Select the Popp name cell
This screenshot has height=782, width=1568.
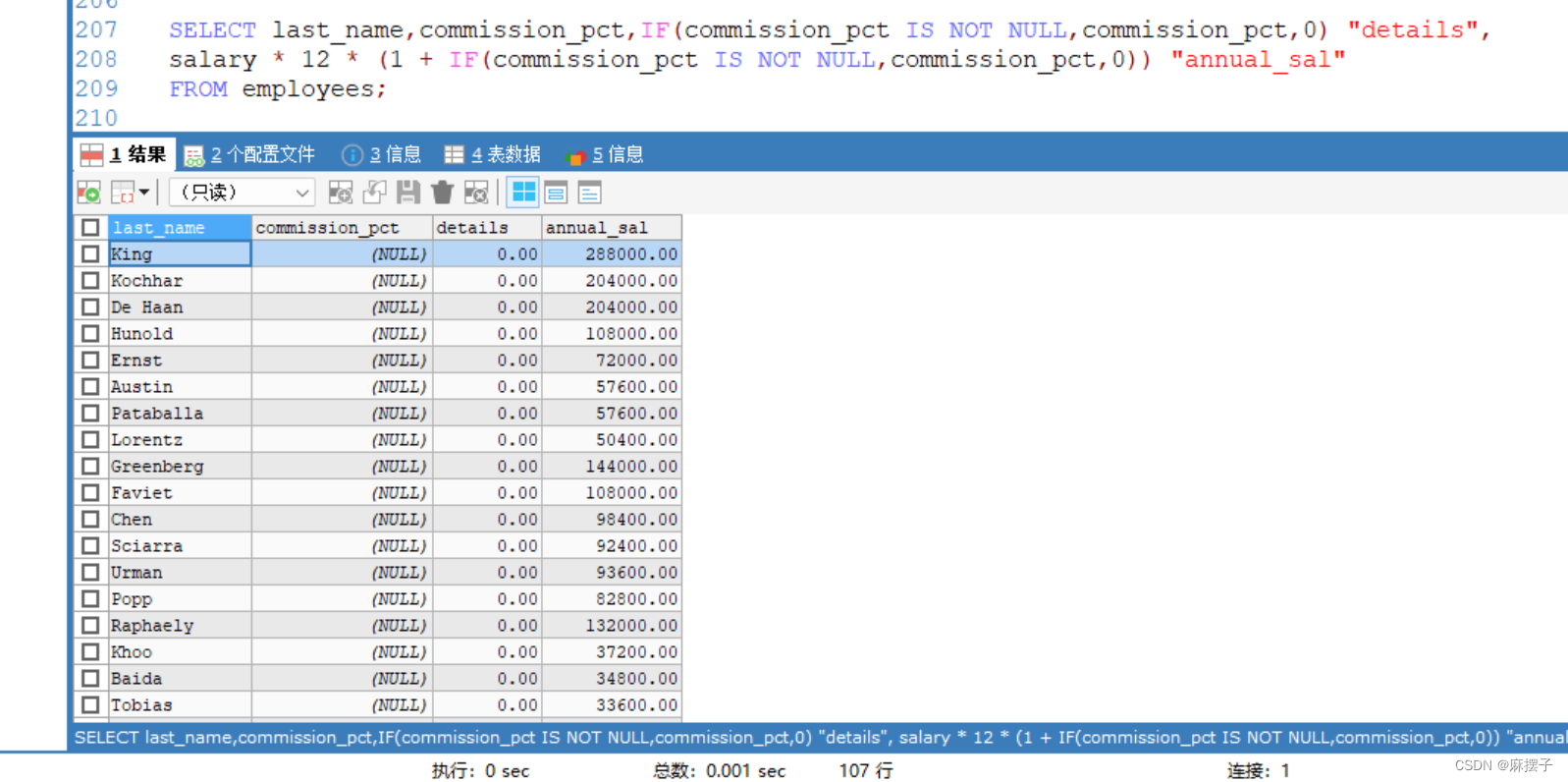[180, 598]
